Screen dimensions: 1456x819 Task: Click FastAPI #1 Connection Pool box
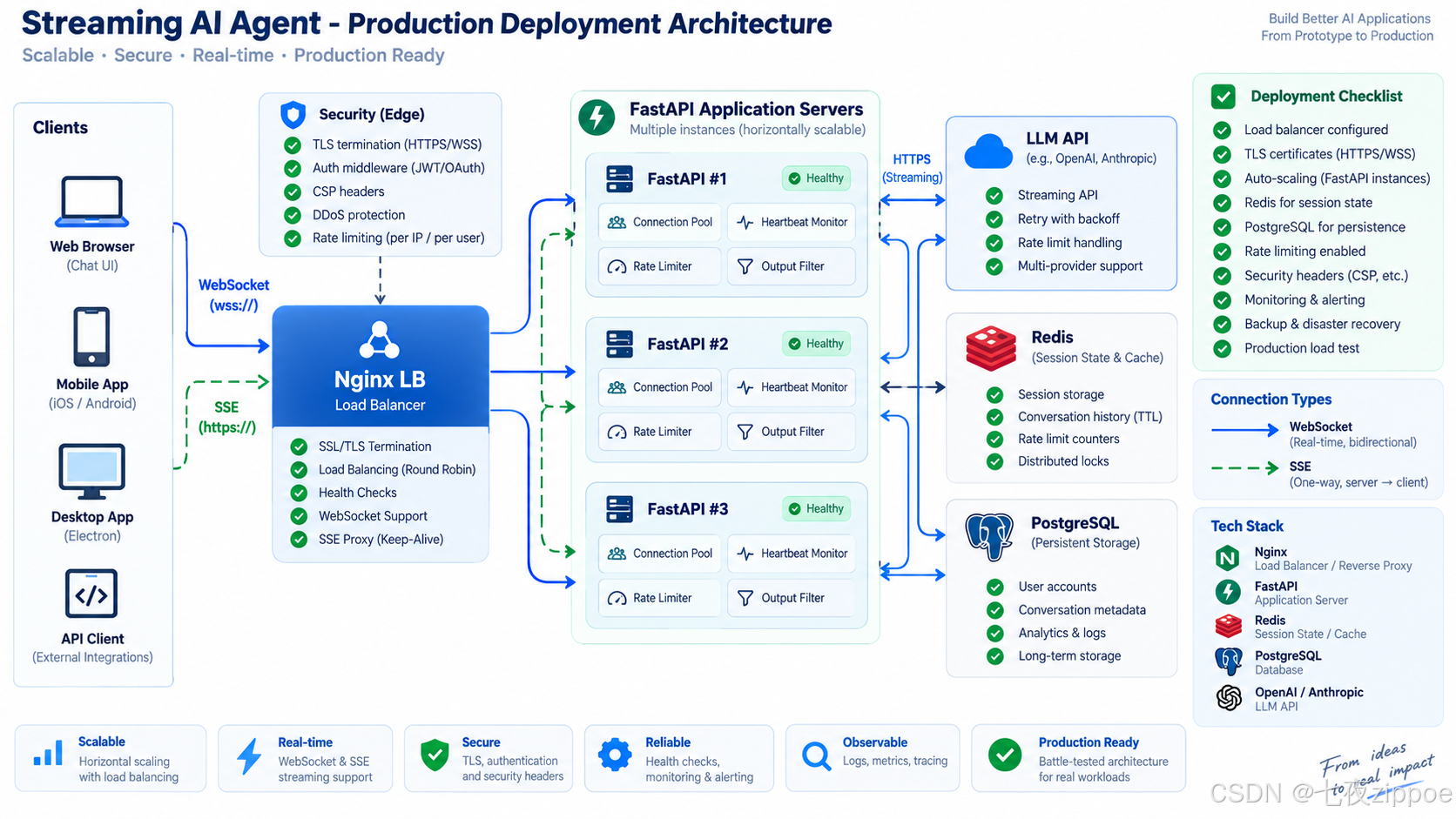point(660,223)
